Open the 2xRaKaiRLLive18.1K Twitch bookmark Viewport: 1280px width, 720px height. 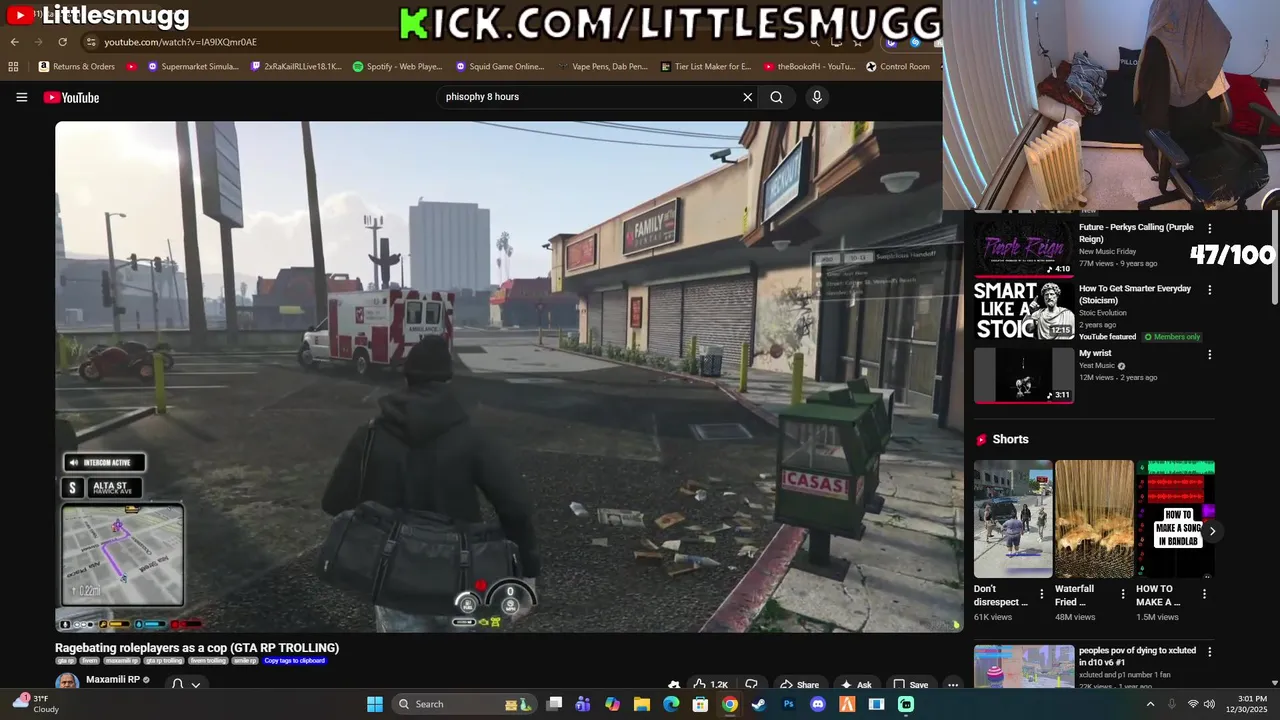click(296, 67)
